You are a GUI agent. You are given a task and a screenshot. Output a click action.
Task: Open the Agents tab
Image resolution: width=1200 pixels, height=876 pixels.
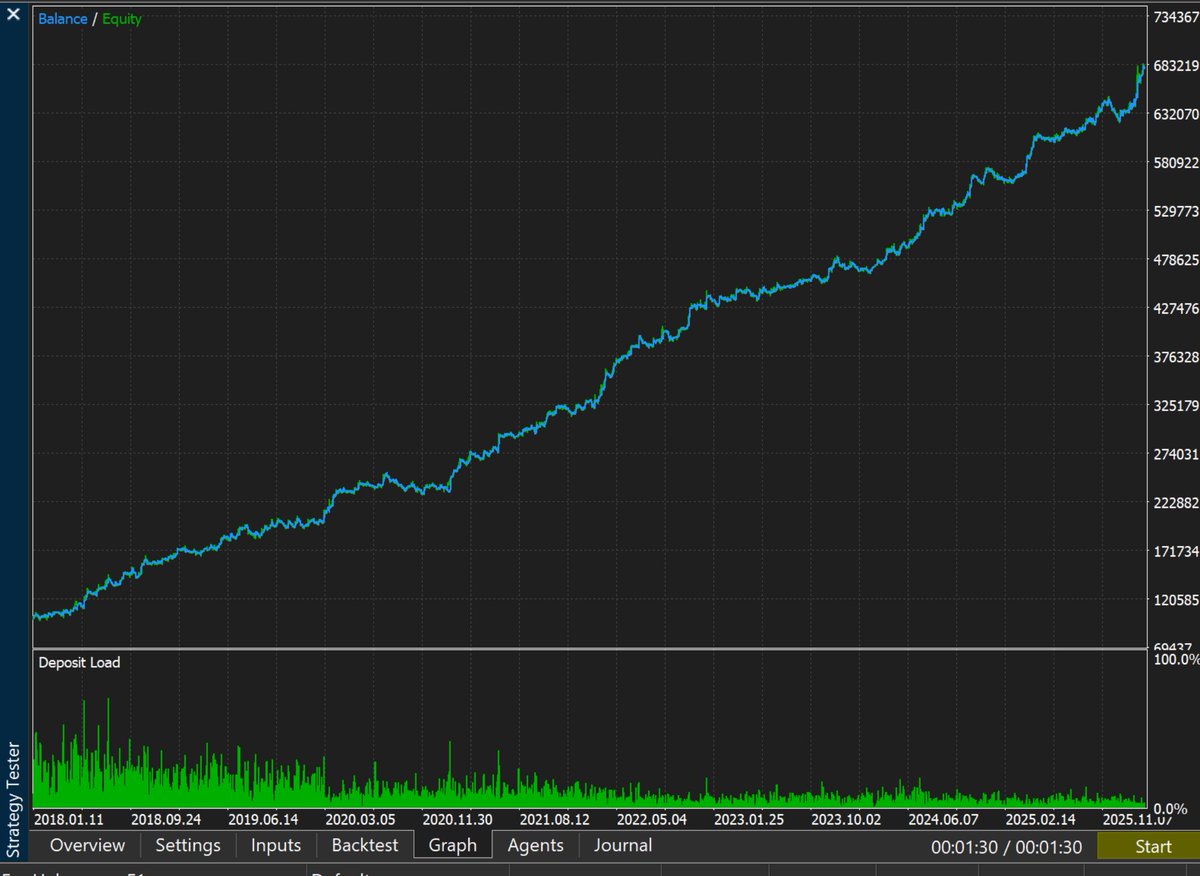[x=536, y=845]
